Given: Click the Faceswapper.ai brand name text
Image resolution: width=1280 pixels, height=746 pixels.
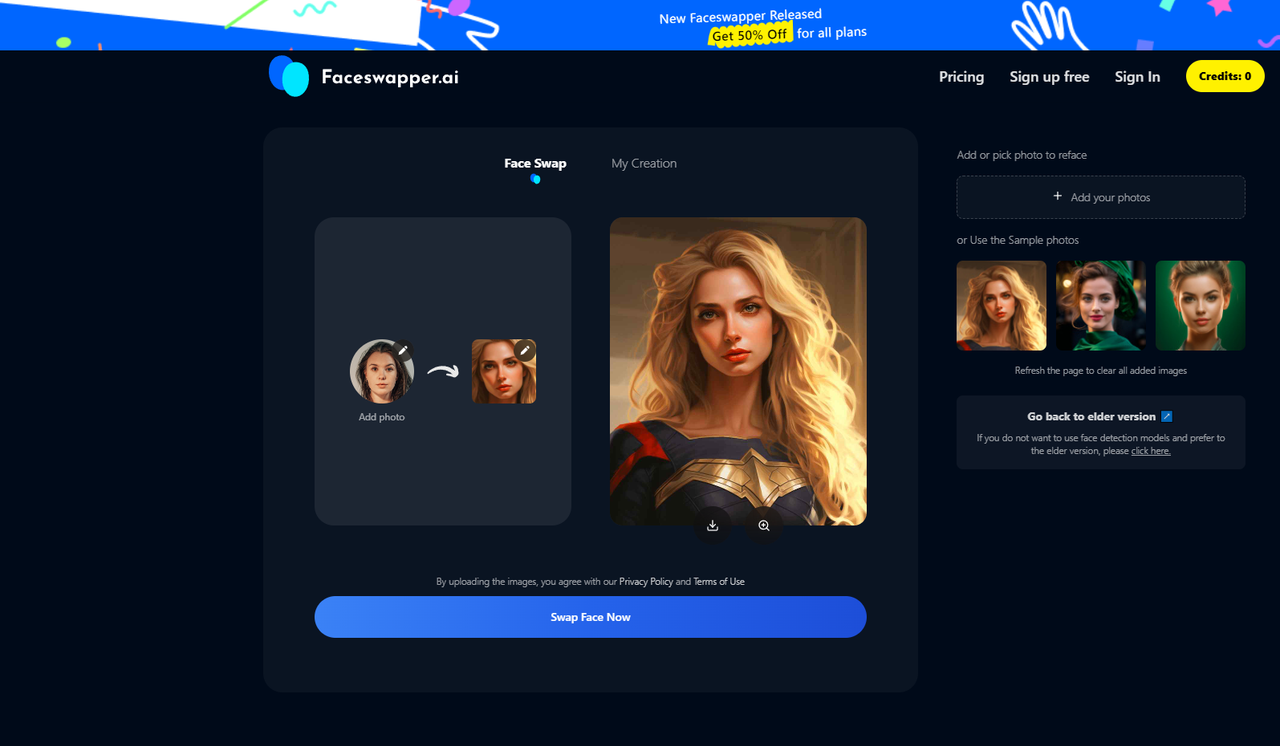Looking at the screenshot, I should pos(390,77).
